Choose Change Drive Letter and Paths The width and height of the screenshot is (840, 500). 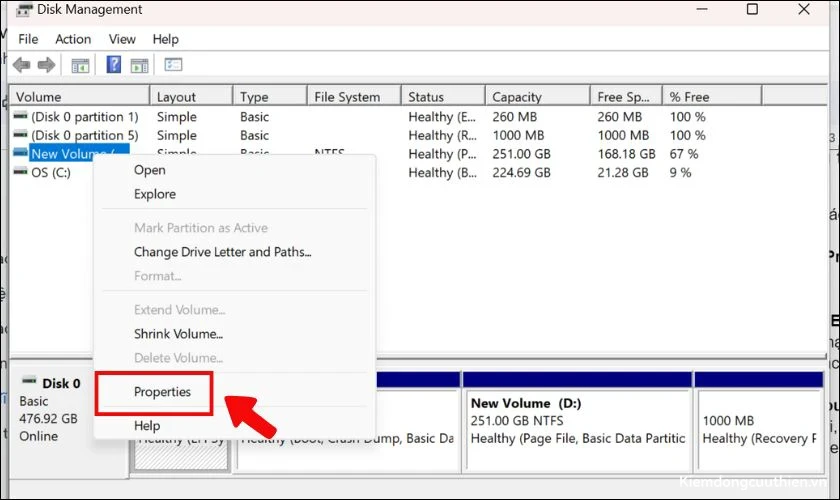coord(222,252)
